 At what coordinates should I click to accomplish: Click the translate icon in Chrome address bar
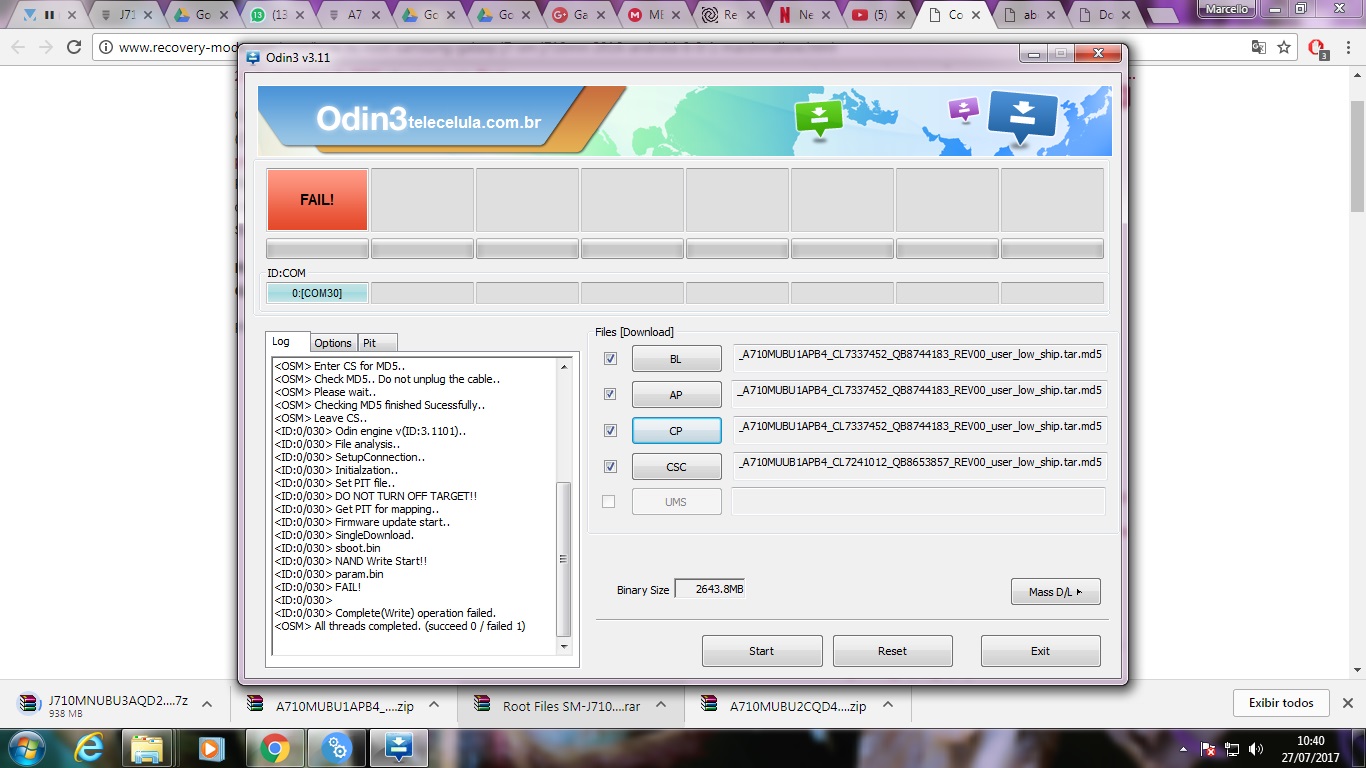1259,47
